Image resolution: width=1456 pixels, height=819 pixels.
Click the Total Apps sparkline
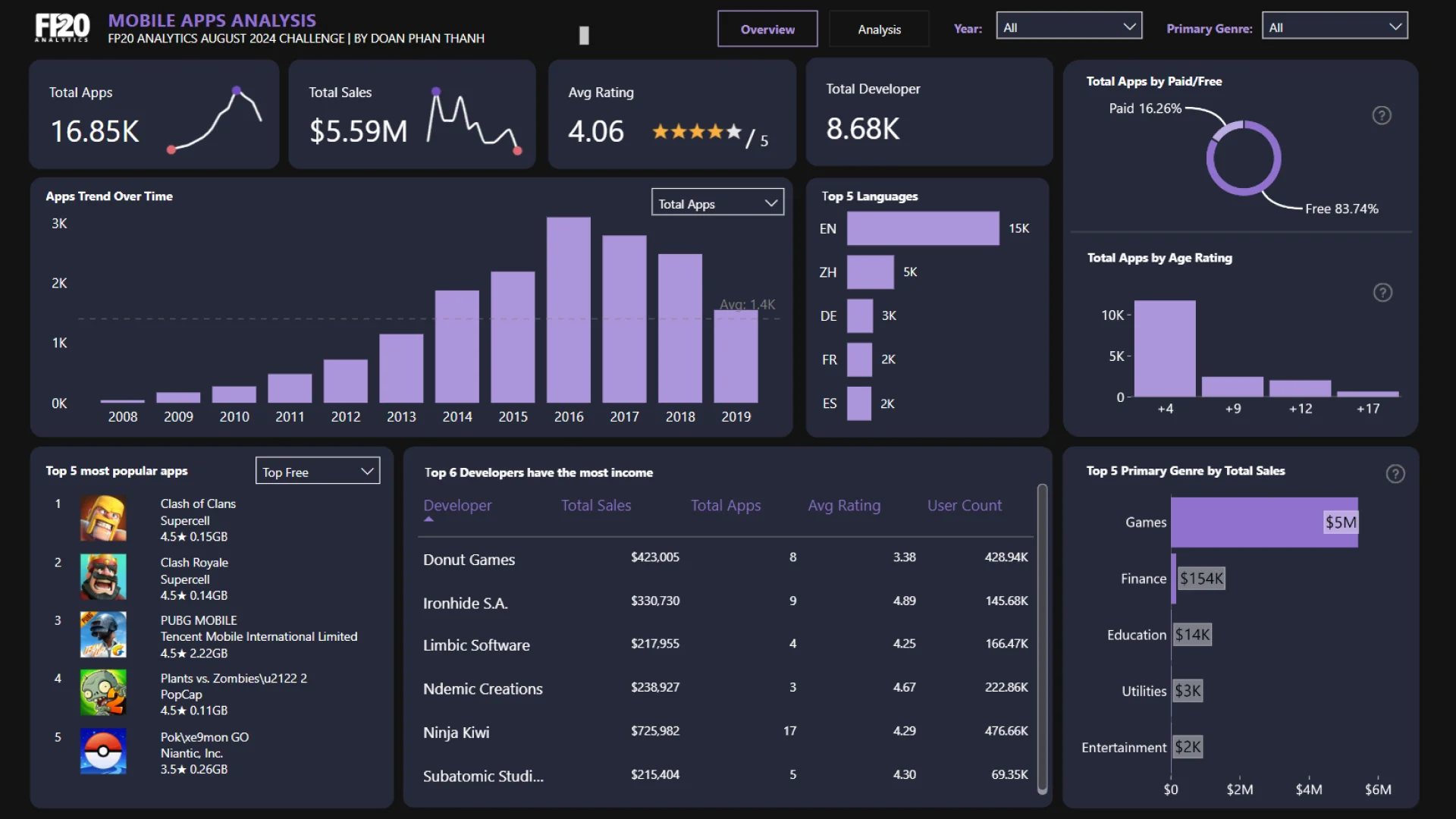point(215,120)
